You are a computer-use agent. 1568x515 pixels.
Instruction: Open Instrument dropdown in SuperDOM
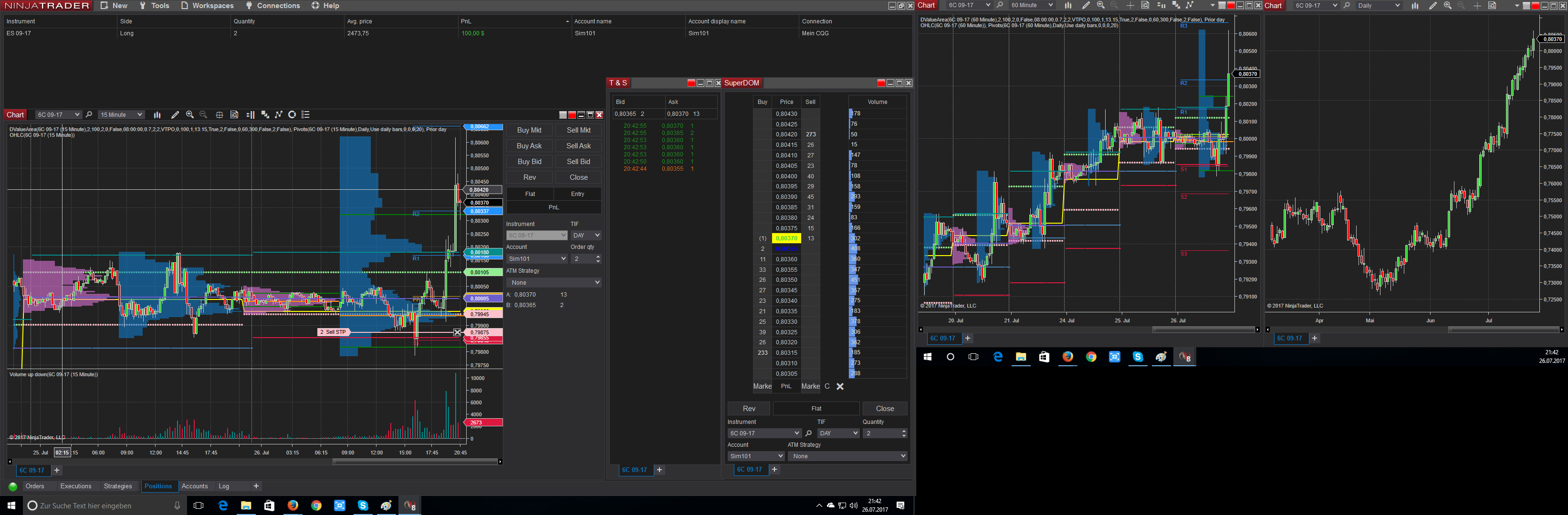pyautogui.click(x=764, y=433)
